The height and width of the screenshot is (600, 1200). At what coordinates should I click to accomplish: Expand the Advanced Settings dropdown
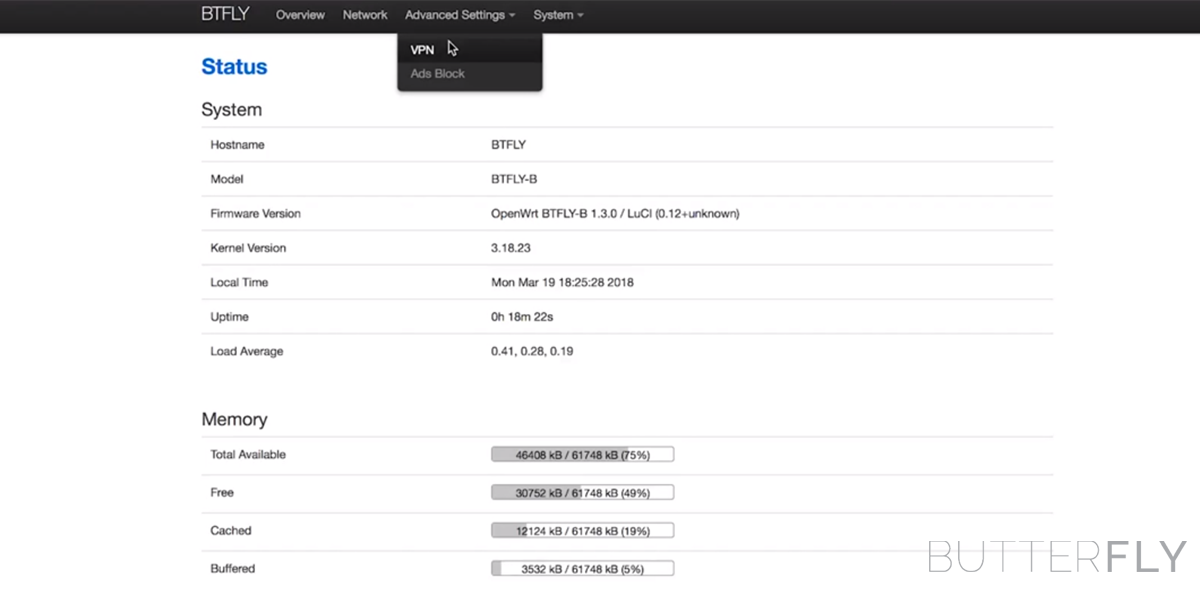460,15
